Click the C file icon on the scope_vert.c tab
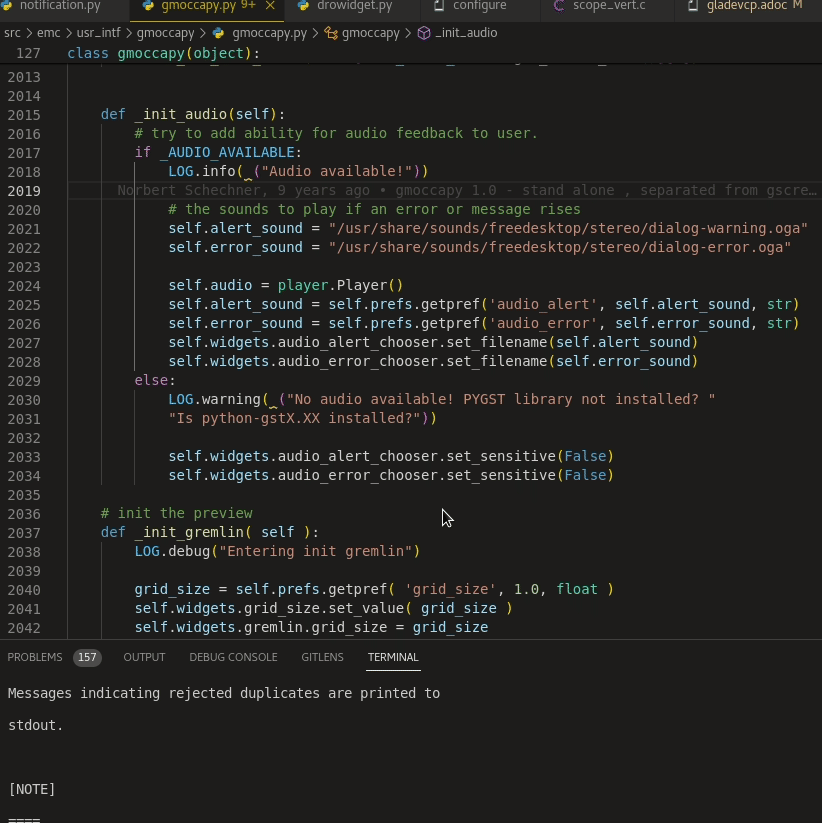 (x=558, y=6)
